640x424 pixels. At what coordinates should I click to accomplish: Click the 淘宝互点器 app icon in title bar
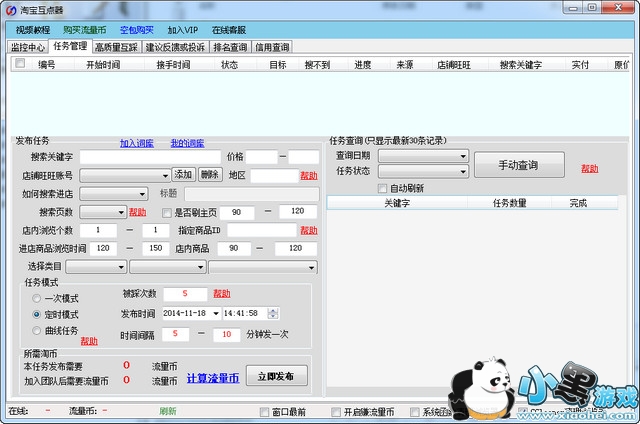coord(10,9)
